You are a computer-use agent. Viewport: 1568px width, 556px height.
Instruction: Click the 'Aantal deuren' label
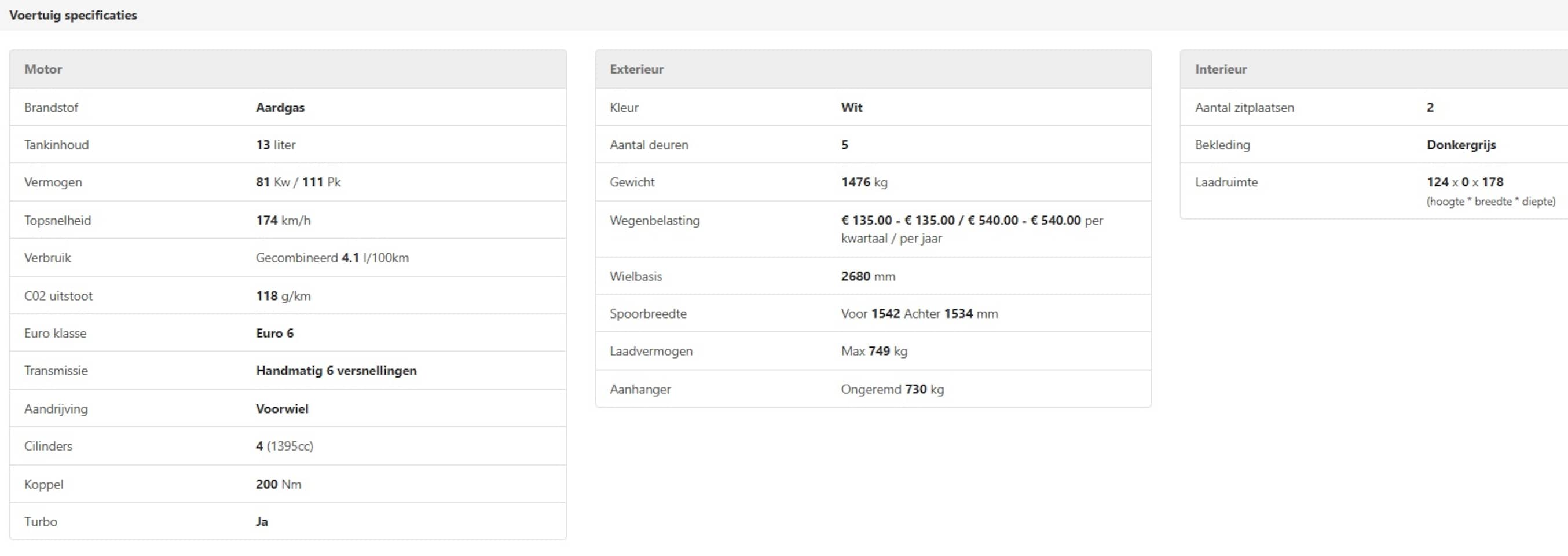(649, 145)
